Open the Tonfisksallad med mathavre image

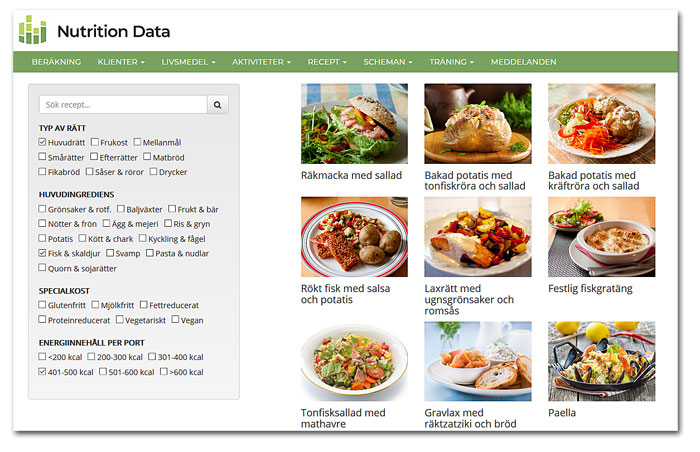click(354, 361)
